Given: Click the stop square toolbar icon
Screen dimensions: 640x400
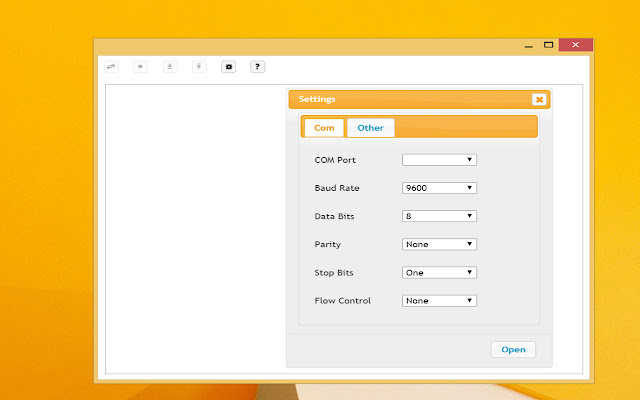Looking at the screenshot, I should pyautogui.click(x=140, y=67).
